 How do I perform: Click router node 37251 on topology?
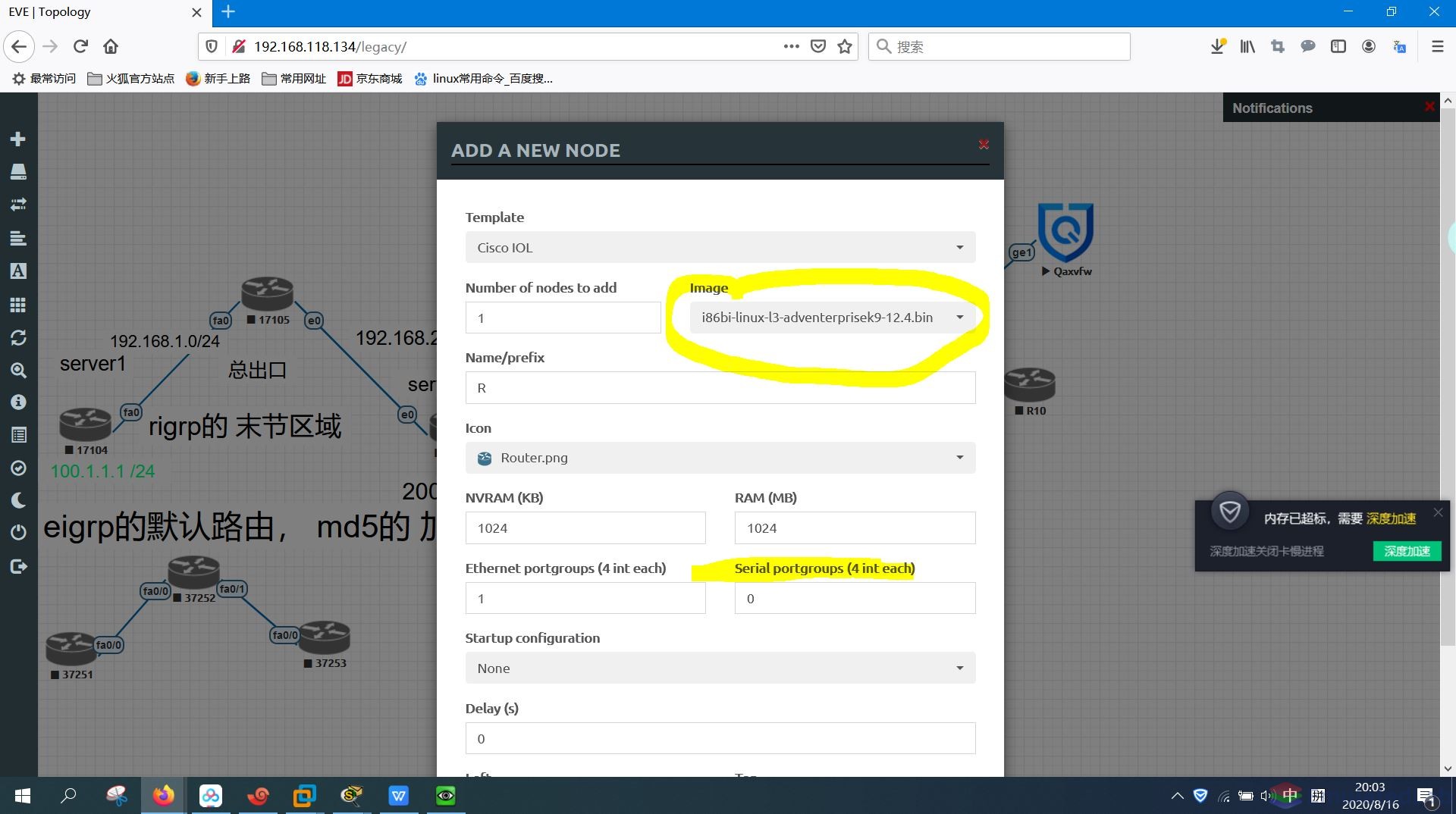pyautogui.click(x=71, y=649)
